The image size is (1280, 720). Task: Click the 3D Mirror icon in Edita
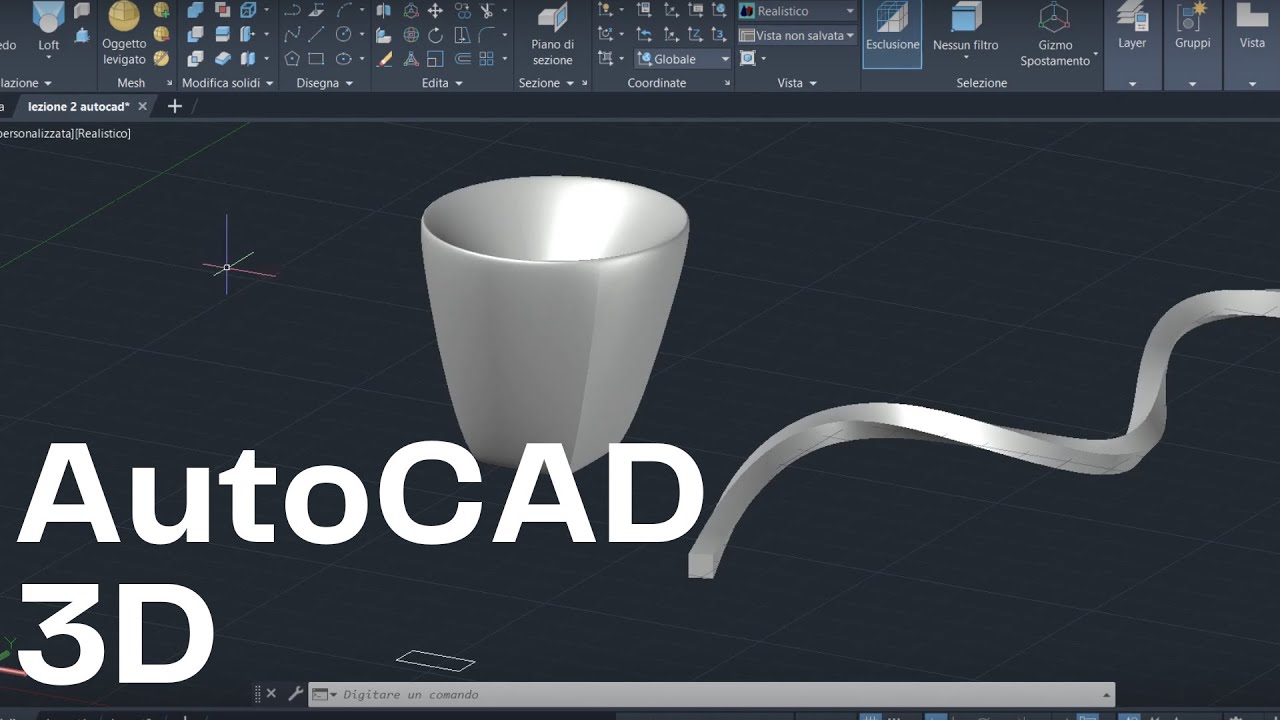pos(383,10)
